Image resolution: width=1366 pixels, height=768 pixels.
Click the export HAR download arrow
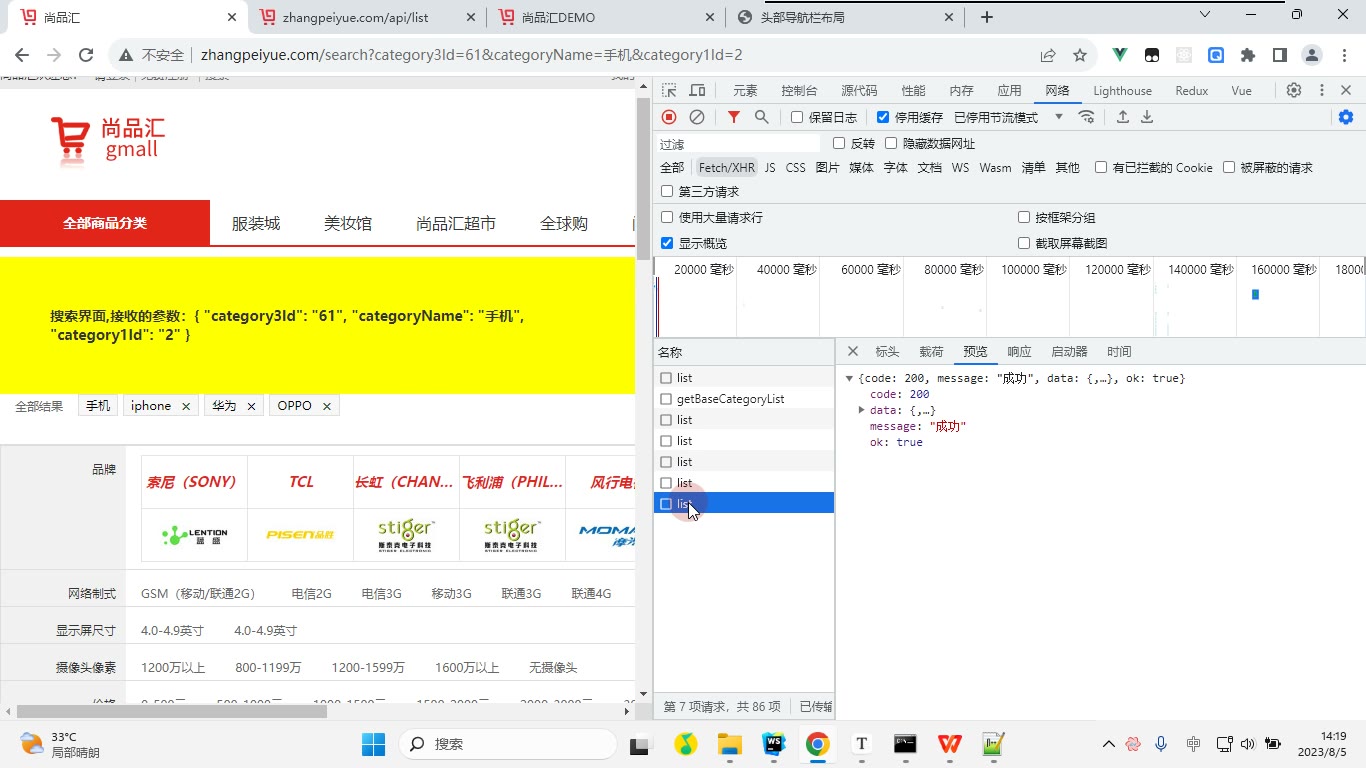click(1147, 117)
